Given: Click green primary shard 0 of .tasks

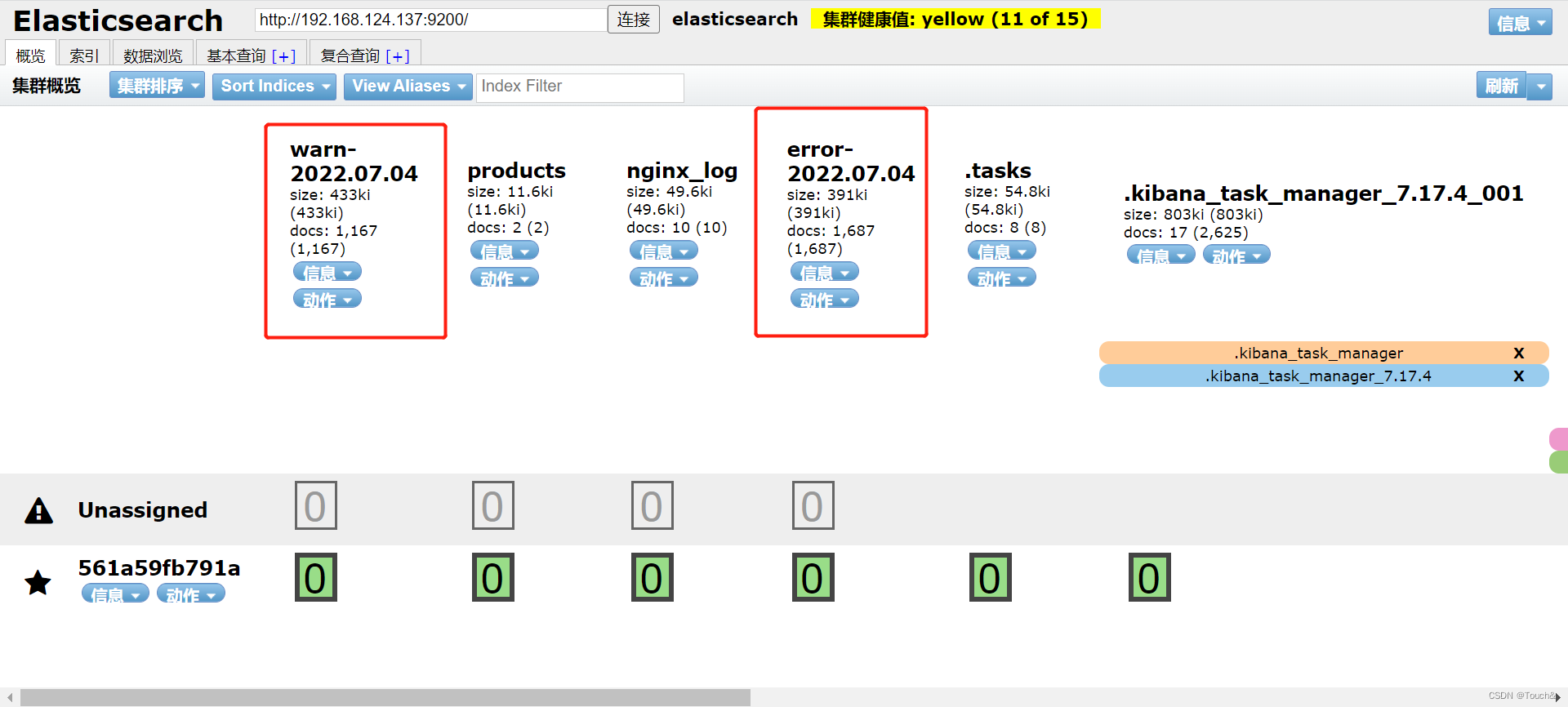Looking at the screenshot, I should point(990,577).
